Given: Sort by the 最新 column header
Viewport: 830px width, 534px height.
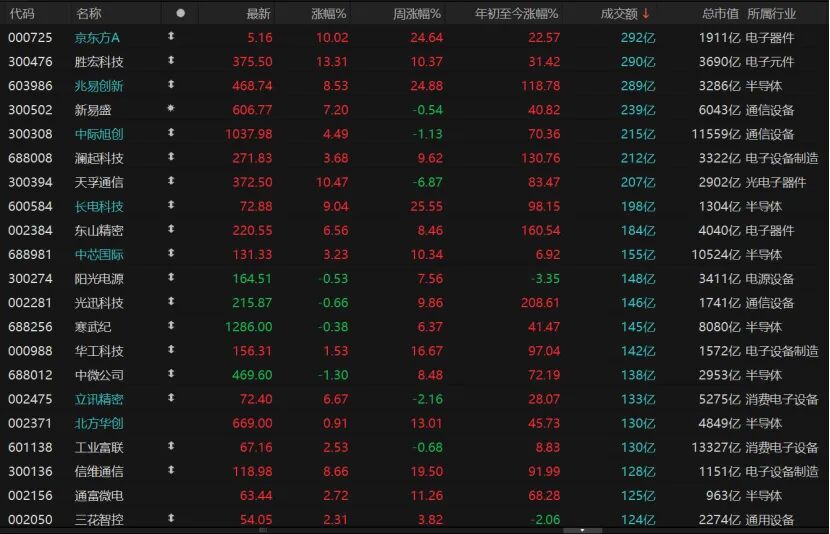Looking at the screenshot, I should click(258, 14).
